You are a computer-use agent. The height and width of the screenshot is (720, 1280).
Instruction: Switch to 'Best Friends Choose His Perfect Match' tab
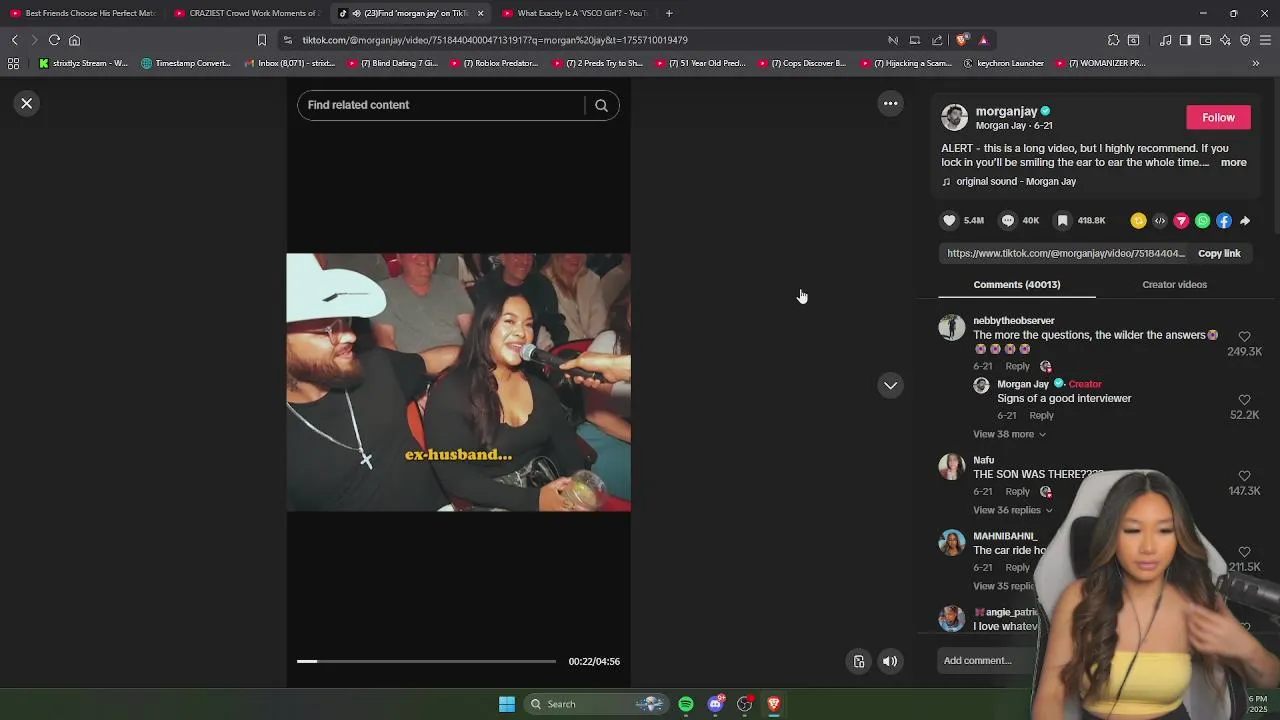pos(83,13)
